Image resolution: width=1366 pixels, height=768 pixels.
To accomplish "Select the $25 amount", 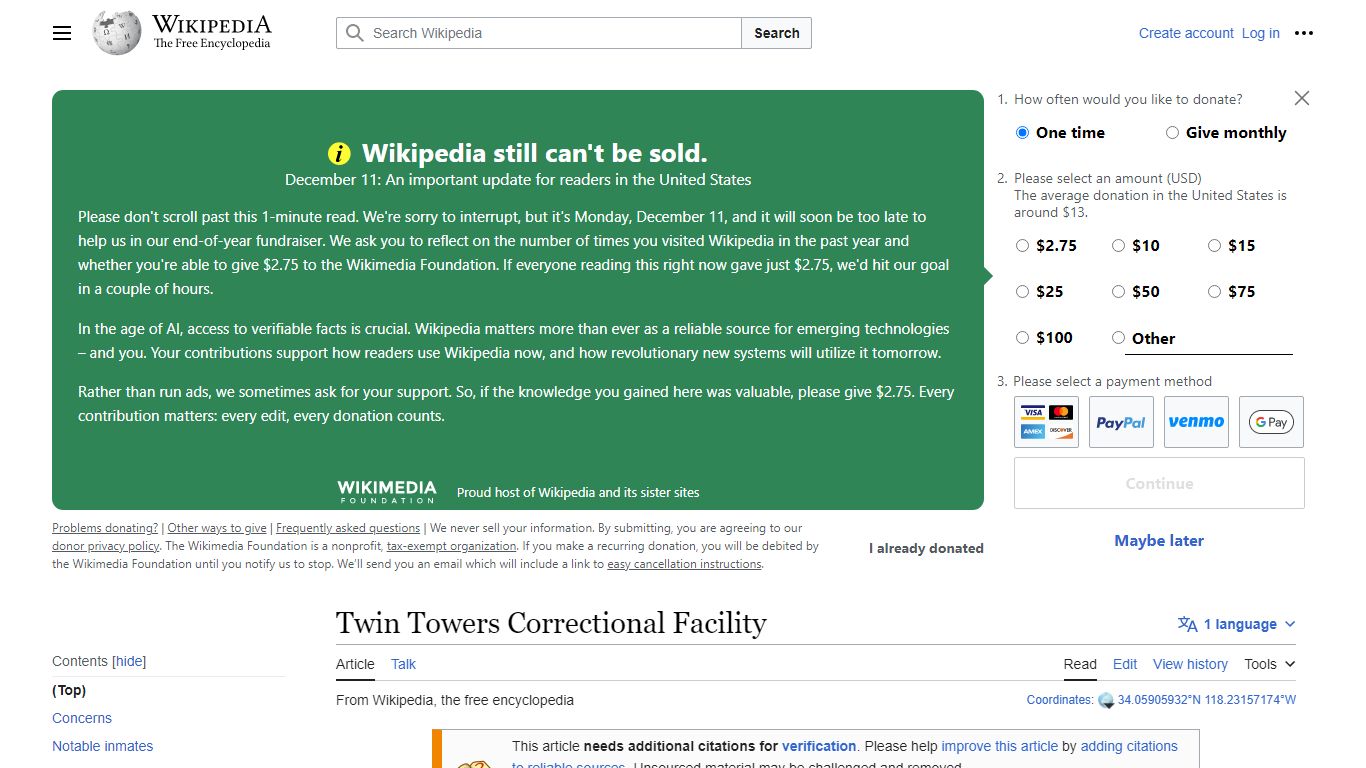I will coord(1022,292).
